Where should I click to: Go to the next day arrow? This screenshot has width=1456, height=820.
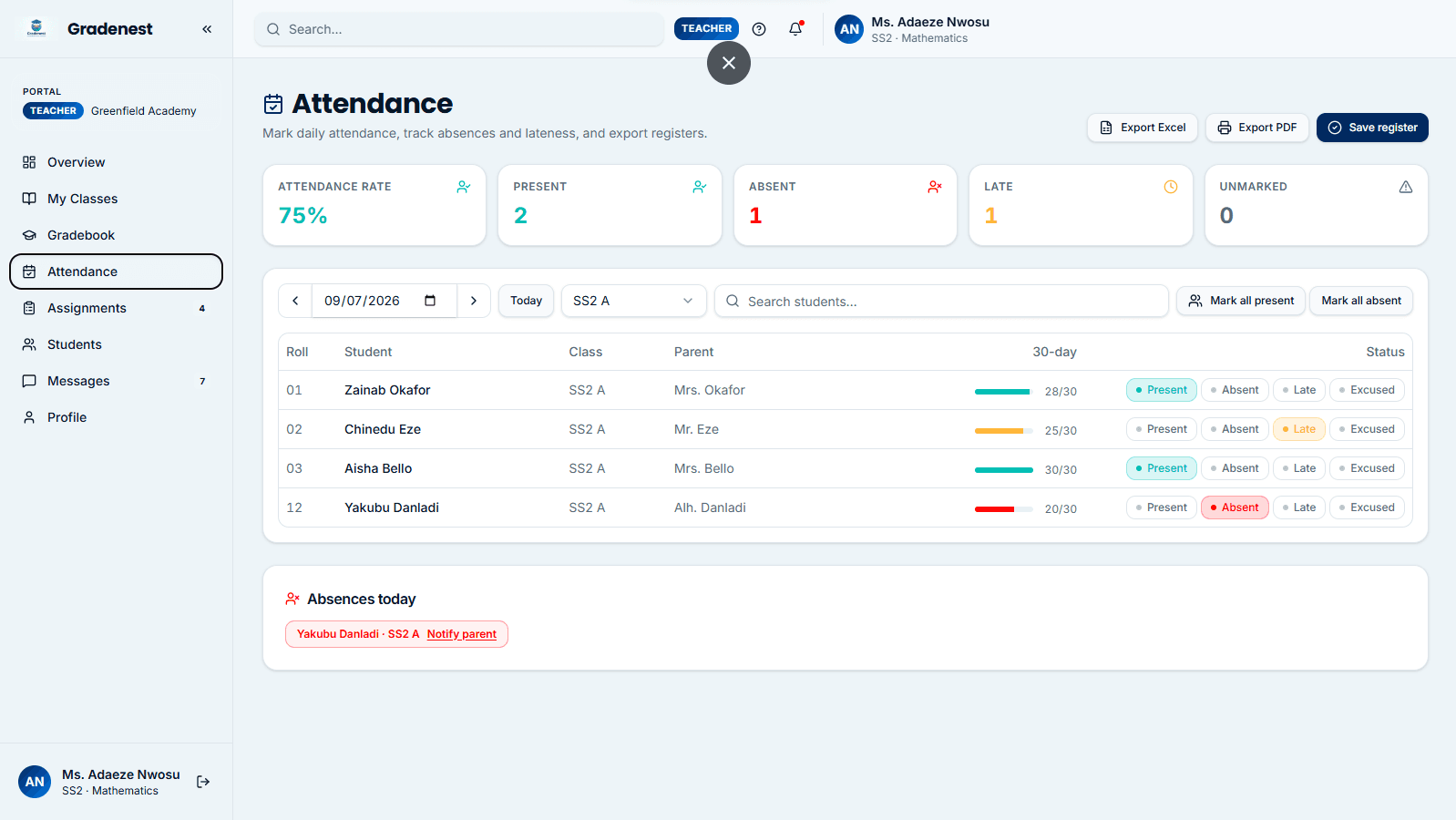(x=474, y=301)
